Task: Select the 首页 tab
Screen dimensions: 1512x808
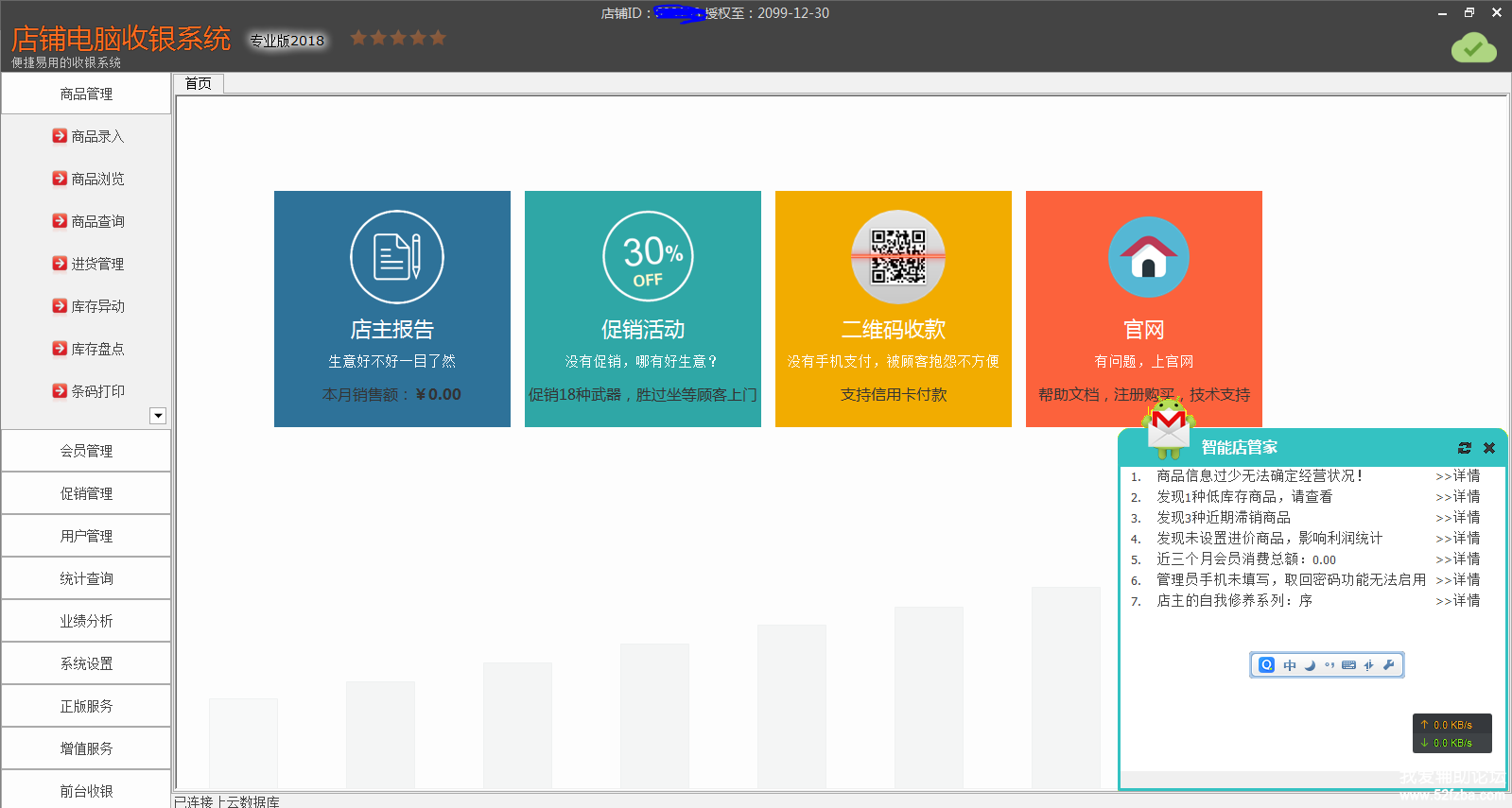Action: [x=199, y=83]
